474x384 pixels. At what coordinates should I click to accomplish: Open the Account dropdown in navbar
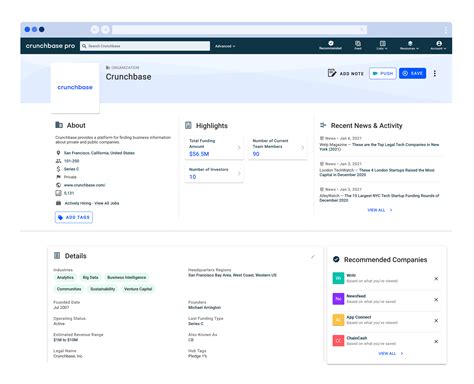pyautogui.click(x=439, y=45)
